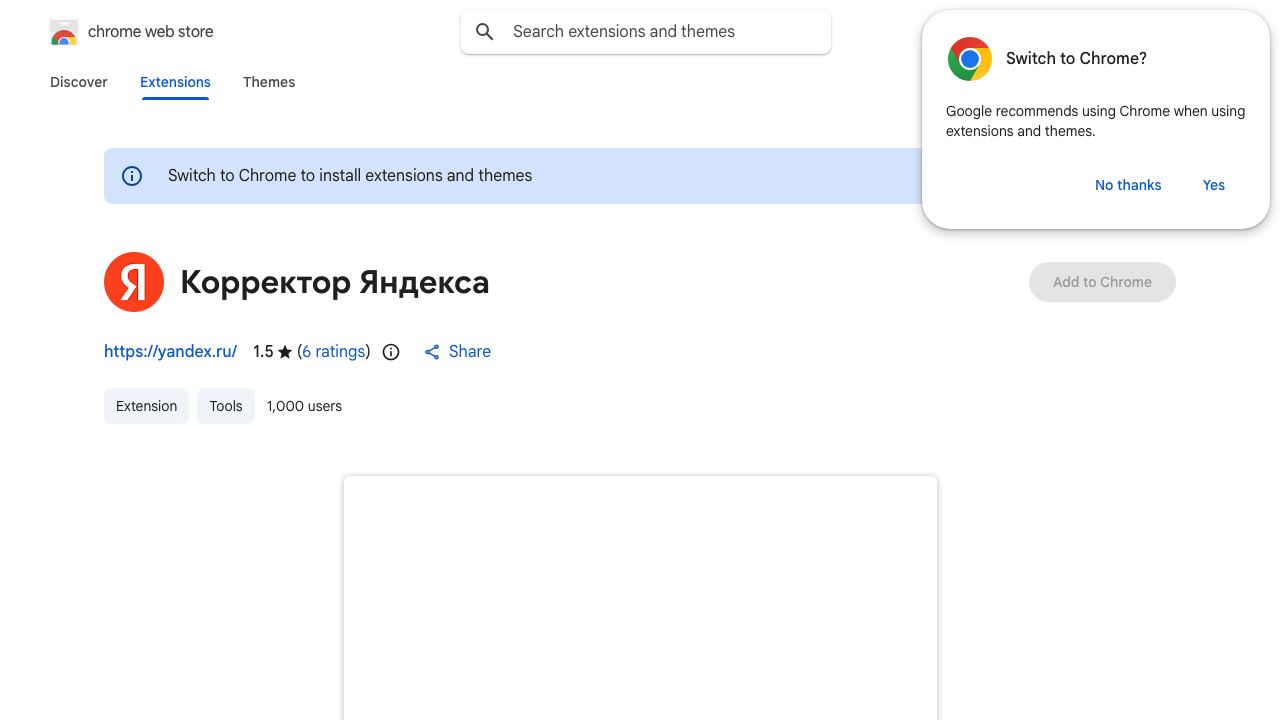Click the No thanks button
Screen dimensions: 1280x720
1128,185
